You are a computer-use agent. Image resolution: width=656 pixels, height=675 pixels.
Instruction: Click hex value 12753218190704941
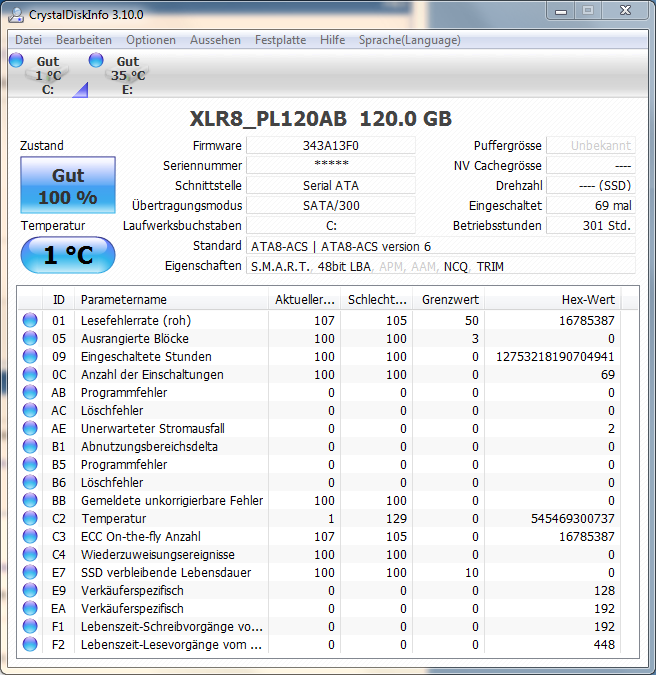(x=555, y=357)
